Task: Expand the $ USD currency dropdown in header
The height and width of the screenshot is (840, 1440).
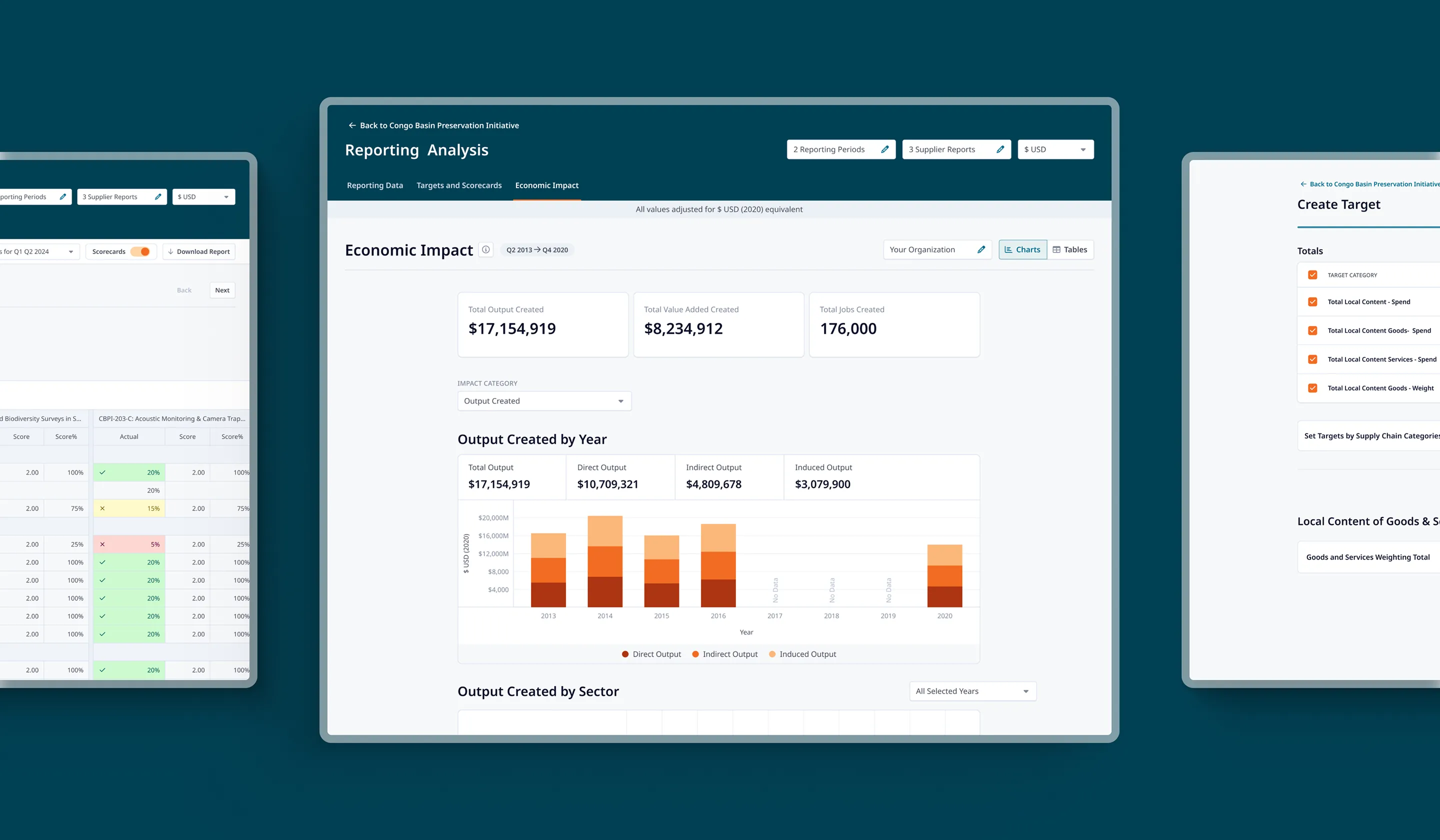Action: [x=1055, y=149]
